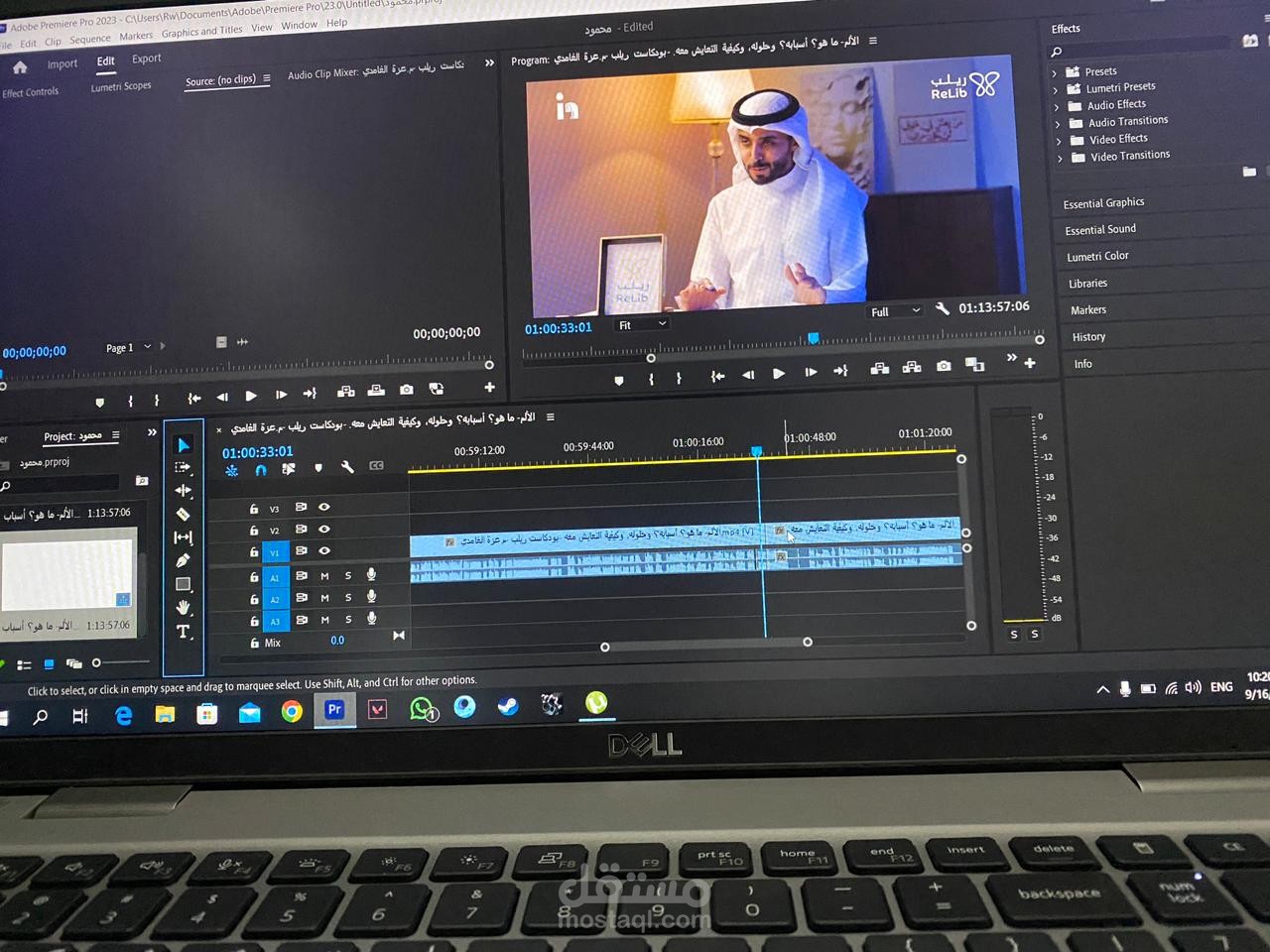Toggle V1 track output eye

[x=324, y=551]
